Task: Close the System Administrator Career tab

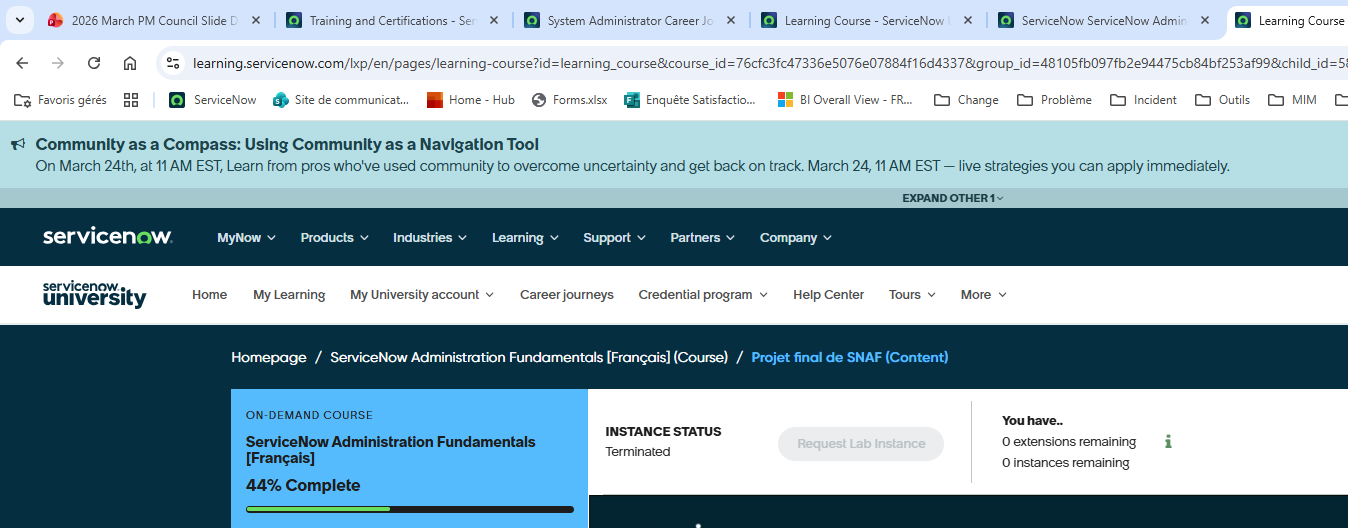Action: pos(732,20)
